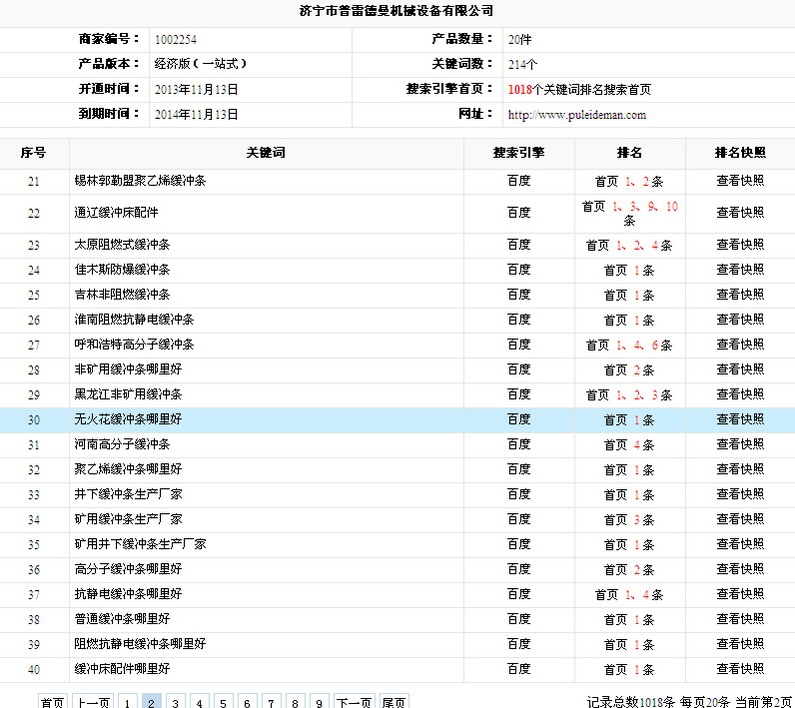Screen dimensions: 795x708
Task: Open the www.puleideman.com website link
Action: click(577, 115)
